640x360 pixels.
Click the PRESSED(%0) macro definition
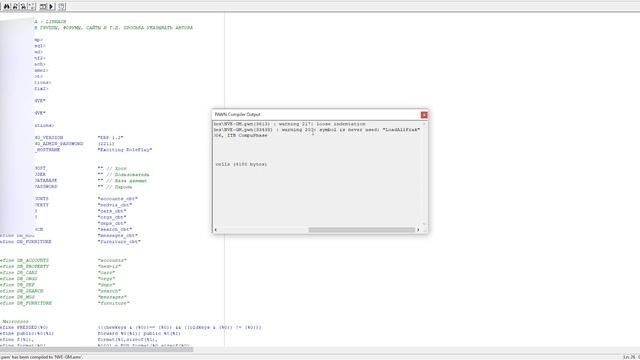131,327
